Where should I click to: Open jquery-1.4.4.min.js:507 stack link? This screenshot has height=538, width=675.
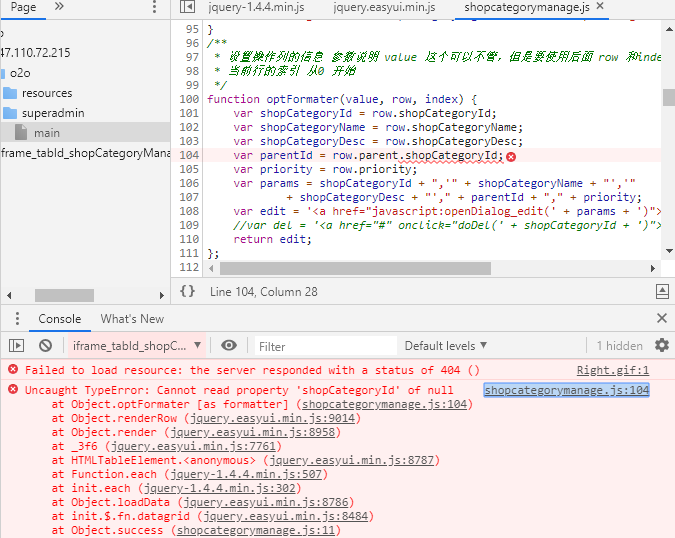click(246, 474)
